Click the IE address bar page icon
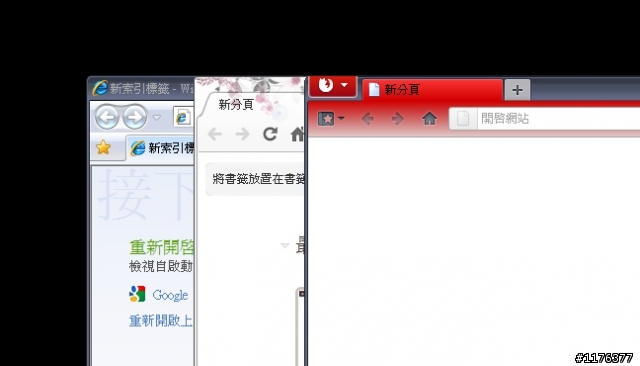The width and height of the screenshot is (640, 366). pos(182,118)
